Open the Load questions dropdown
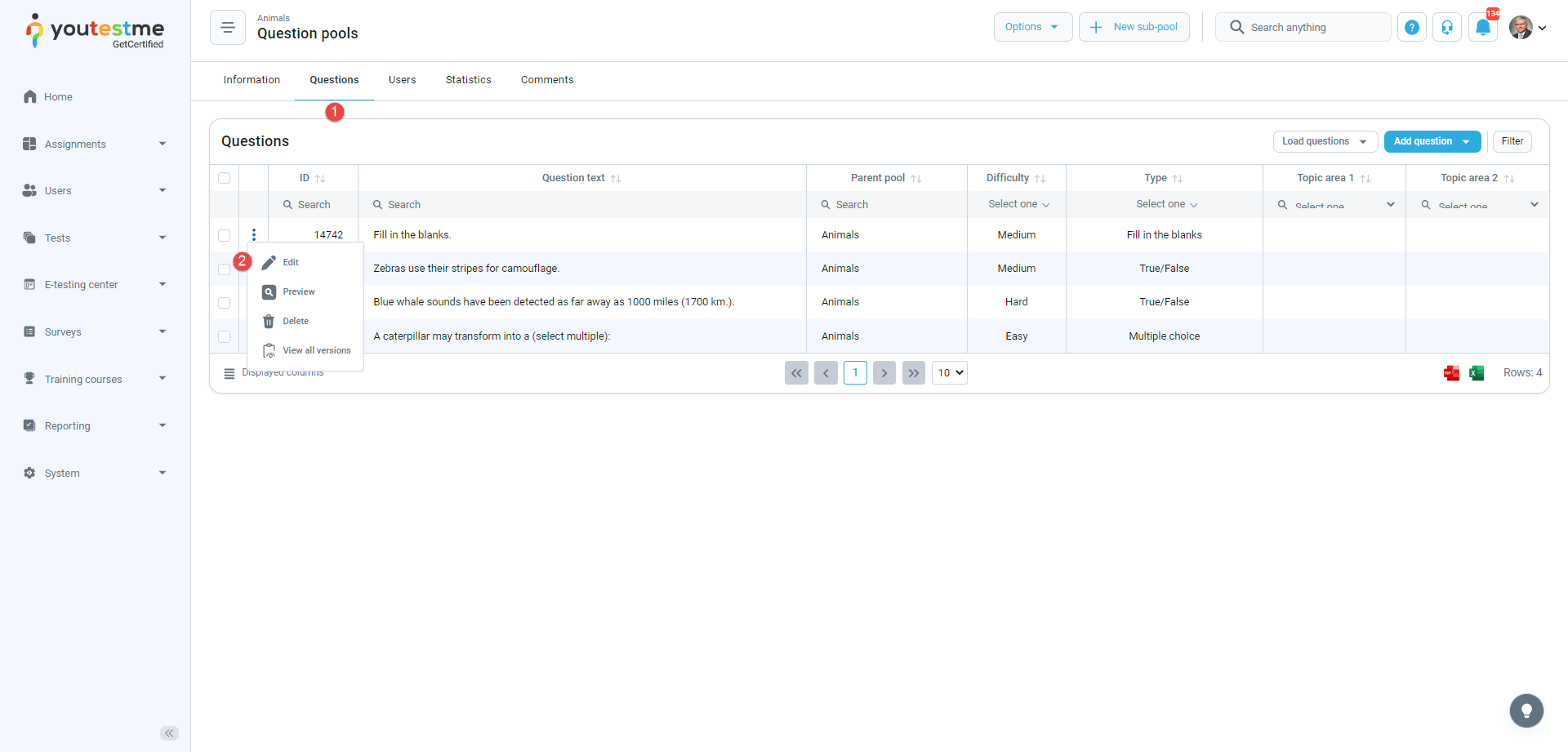Image resolution: width=1568 pixels, height=752 pixels. coord(1325,141)
